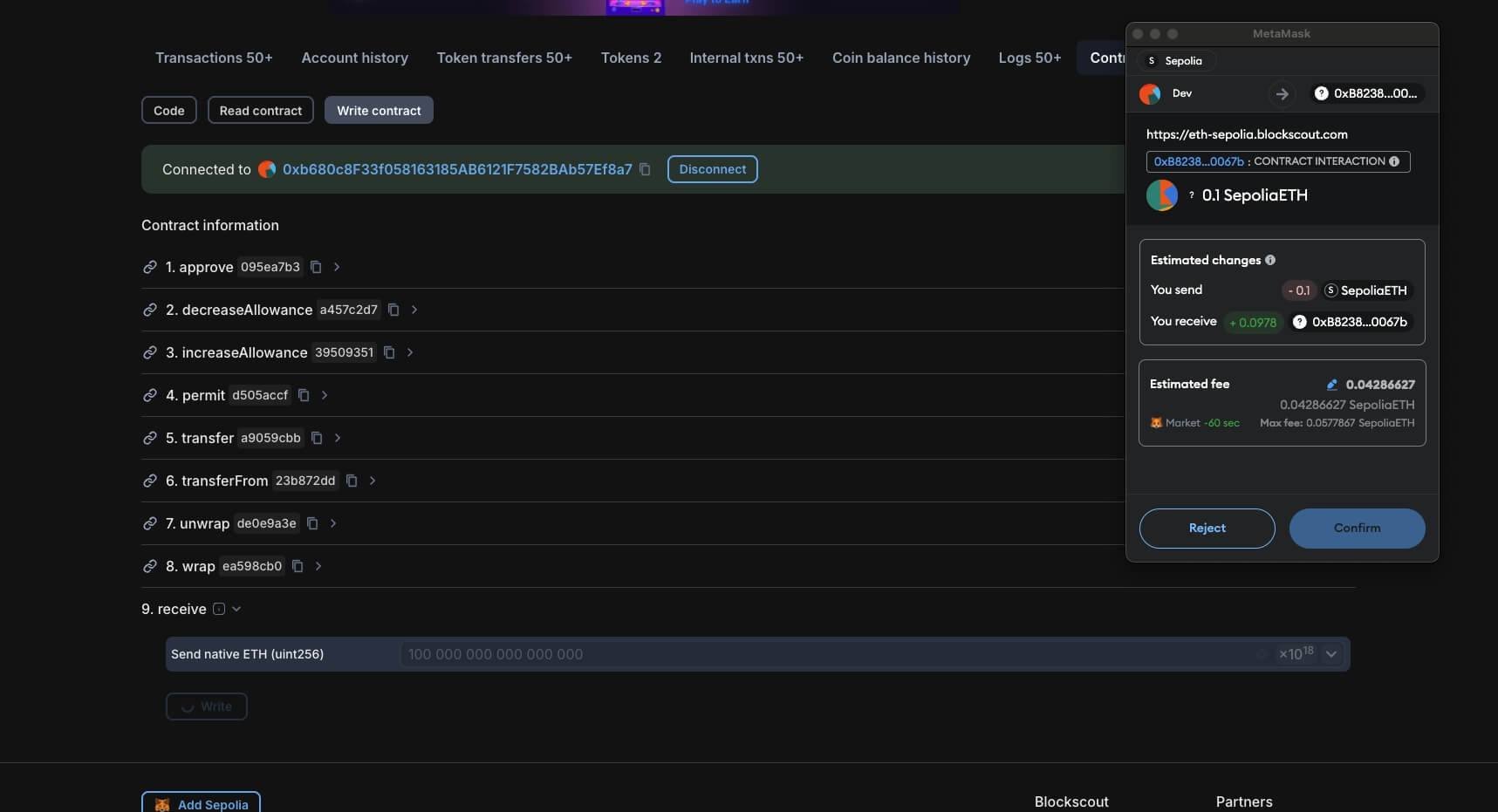Copy the approve method ID 095ea7b3
This screenshot has width=1498, height=812.
(316, 267)
